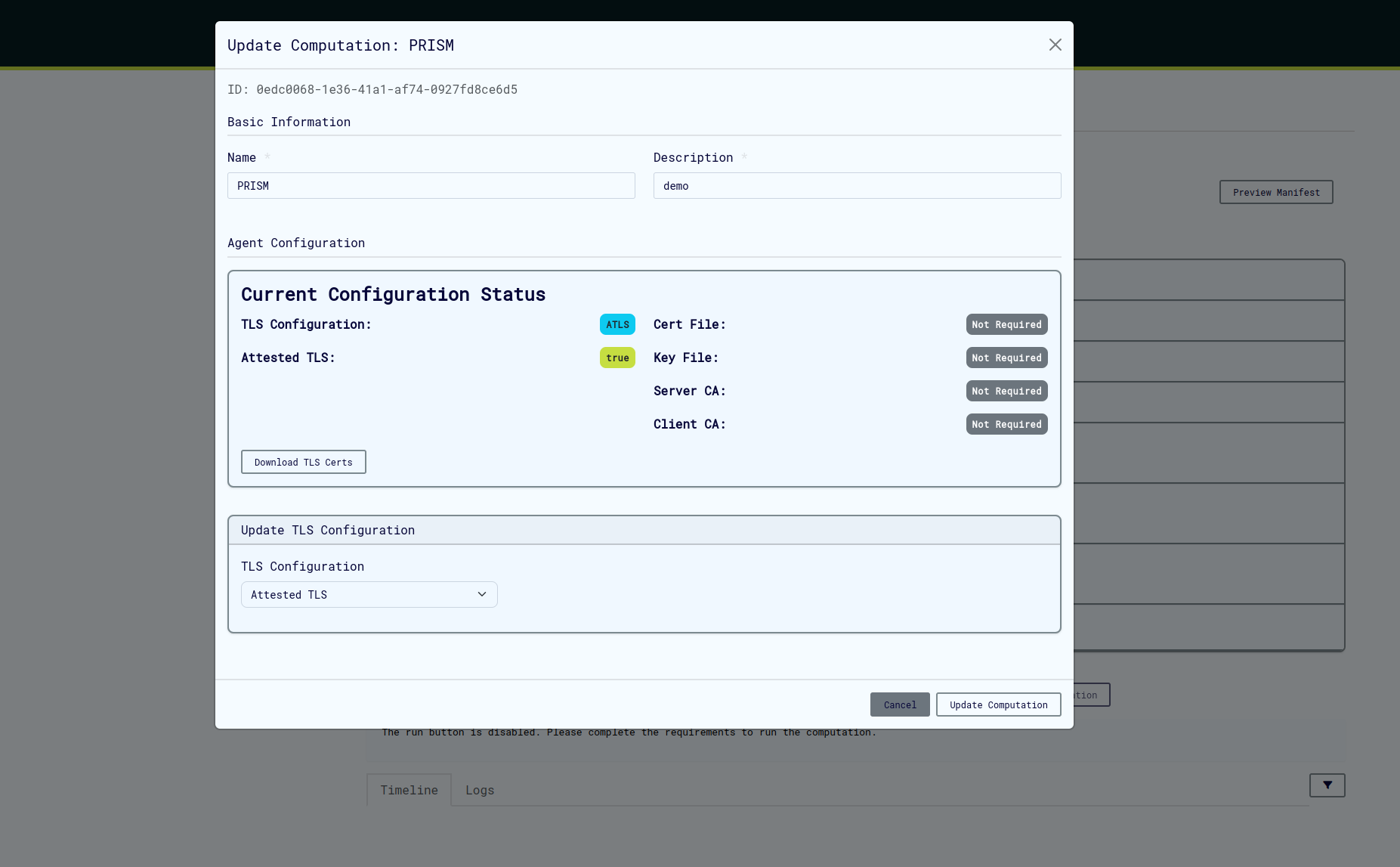The width and height of the screenshot is (1400, 867).
Task: Click Not Required badge for Client CA
Action: point(1007,424)
